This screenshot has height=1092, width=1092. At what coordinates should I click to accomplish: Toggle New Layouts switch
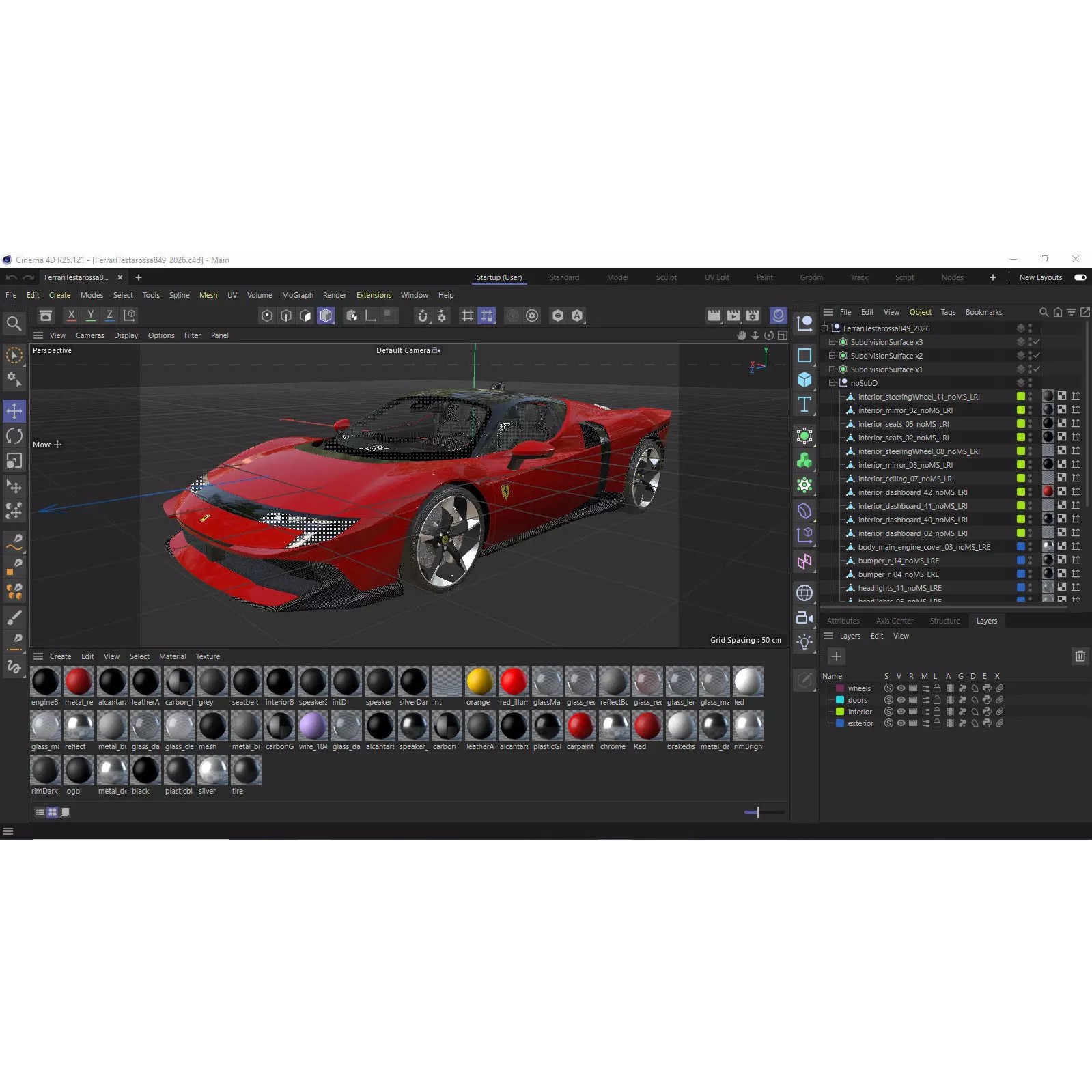pyautogui.click(x=1080, y=277)
